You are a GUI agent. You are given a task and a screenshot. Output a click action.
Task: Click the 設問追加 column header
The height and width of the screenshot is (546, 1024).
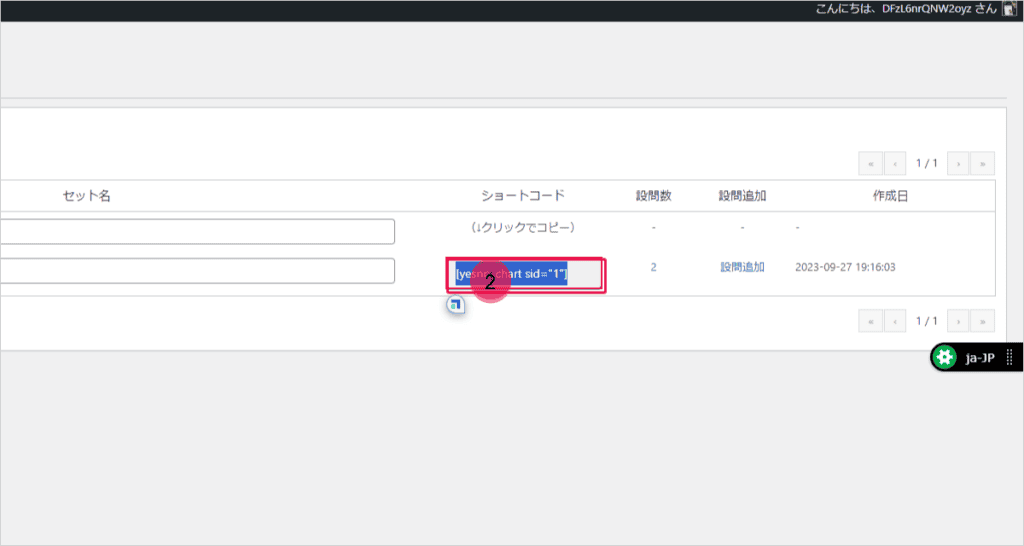[742, 196]
